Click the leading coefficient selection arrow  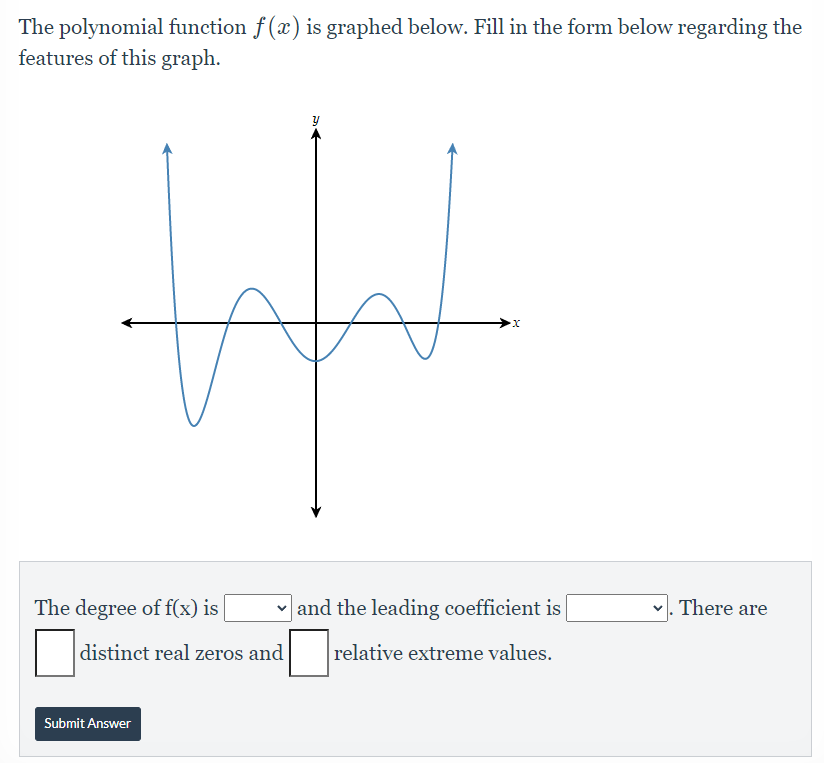click(x=656, y=608)
